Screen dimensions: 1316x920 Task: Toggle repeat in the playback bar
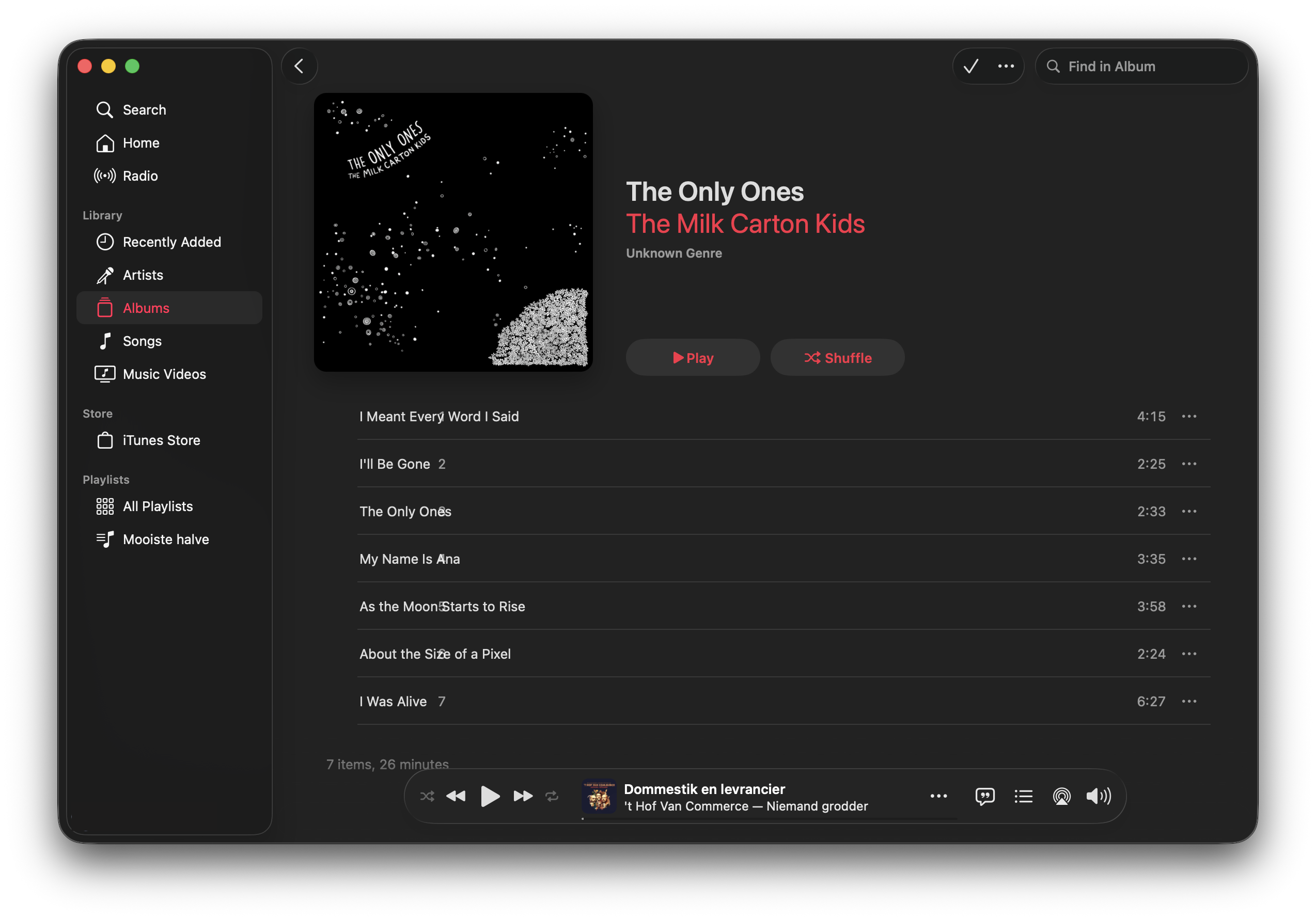[x=552, y=796]
